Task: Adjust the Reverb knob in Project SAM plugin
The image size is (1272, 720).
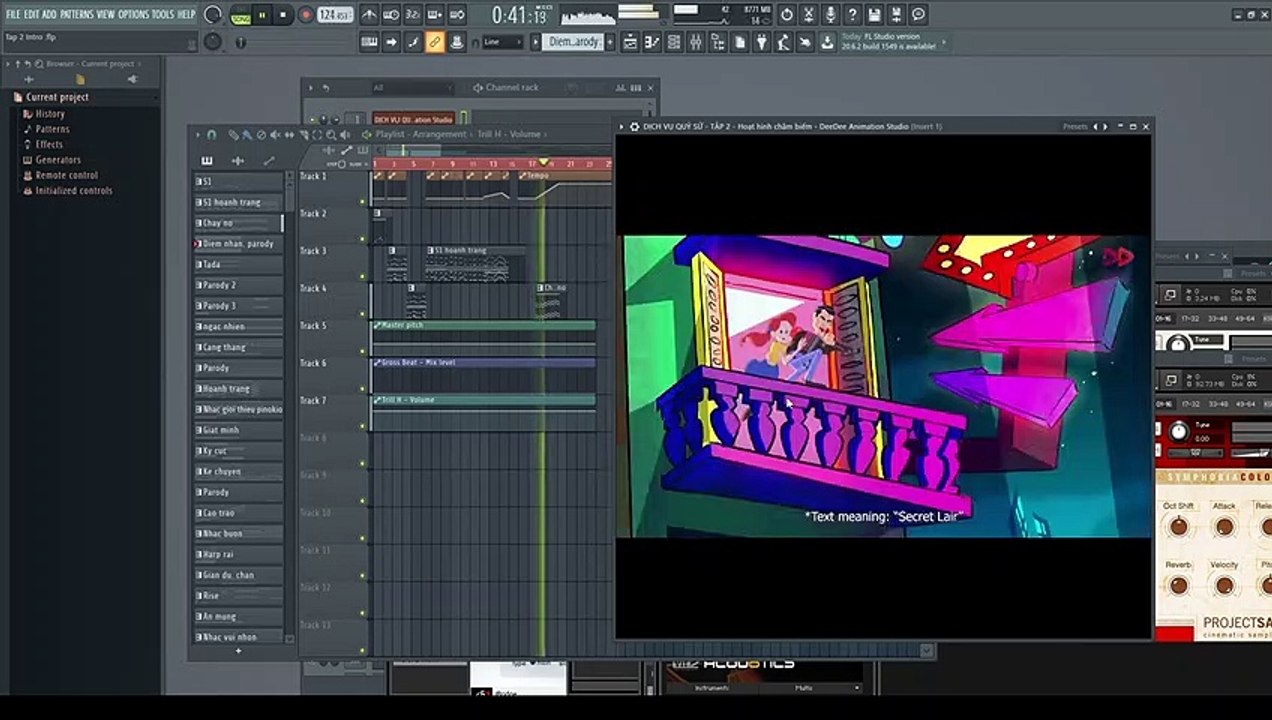Action: tap(1178, 584)
